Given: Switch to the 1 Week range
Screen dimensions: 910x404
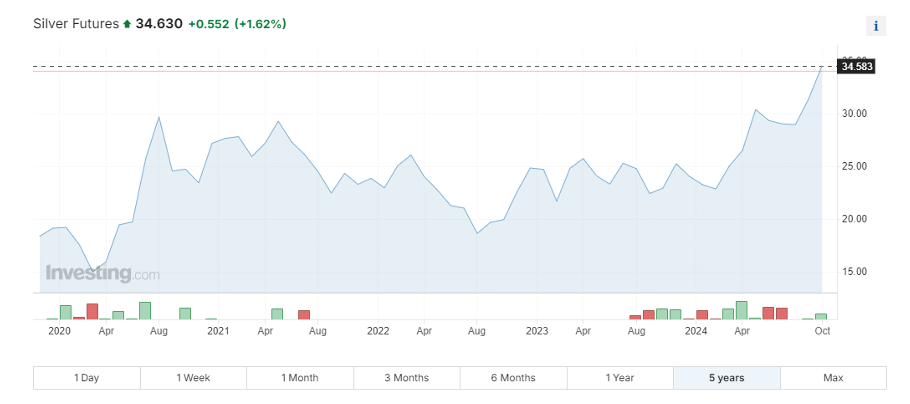Looking at the screenshot, I should pyautogui.click(x=193, y=378).
